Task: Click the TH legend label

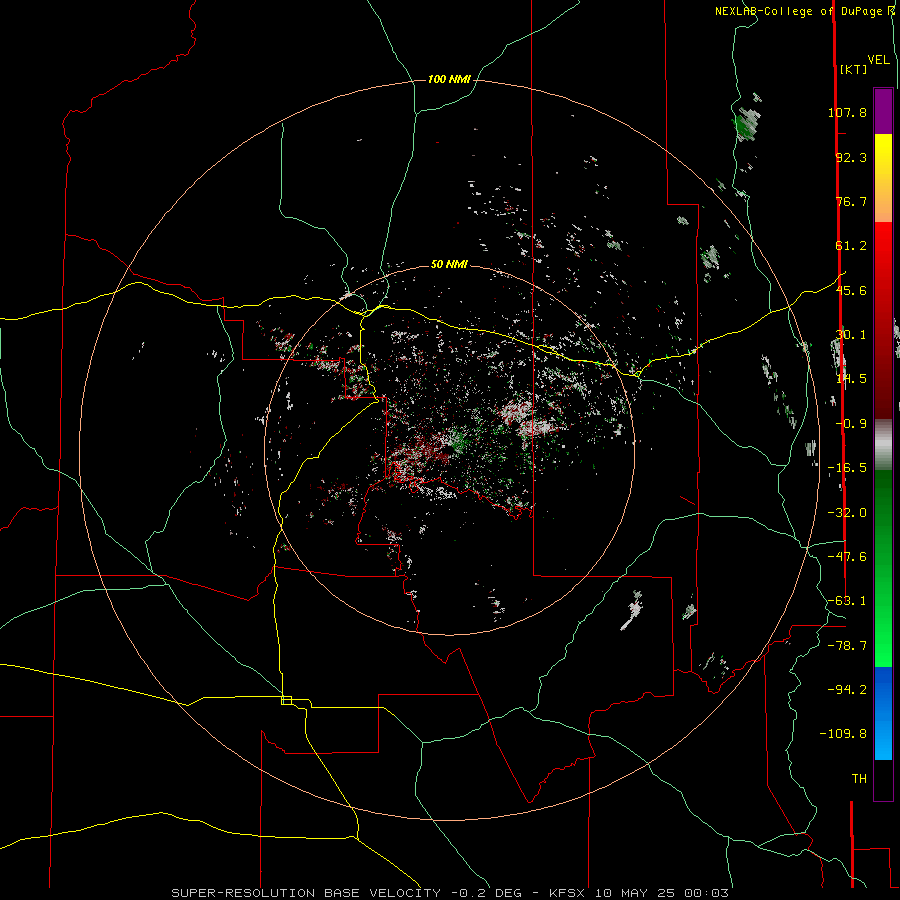Action: (859, 778)
